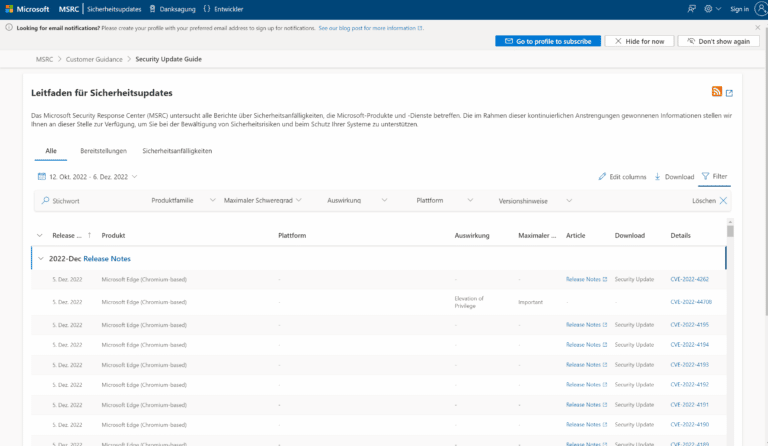
Task: Select the Alle tab
Action: pyautogui.click(x=51, y=151)
